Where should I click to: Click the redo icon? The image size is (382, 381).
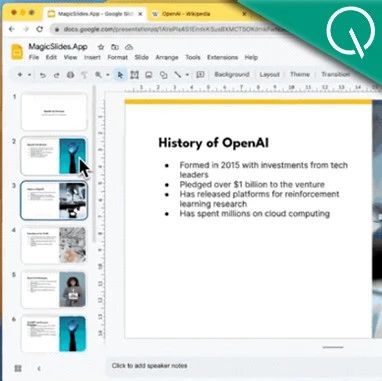(x=57, y=75)
